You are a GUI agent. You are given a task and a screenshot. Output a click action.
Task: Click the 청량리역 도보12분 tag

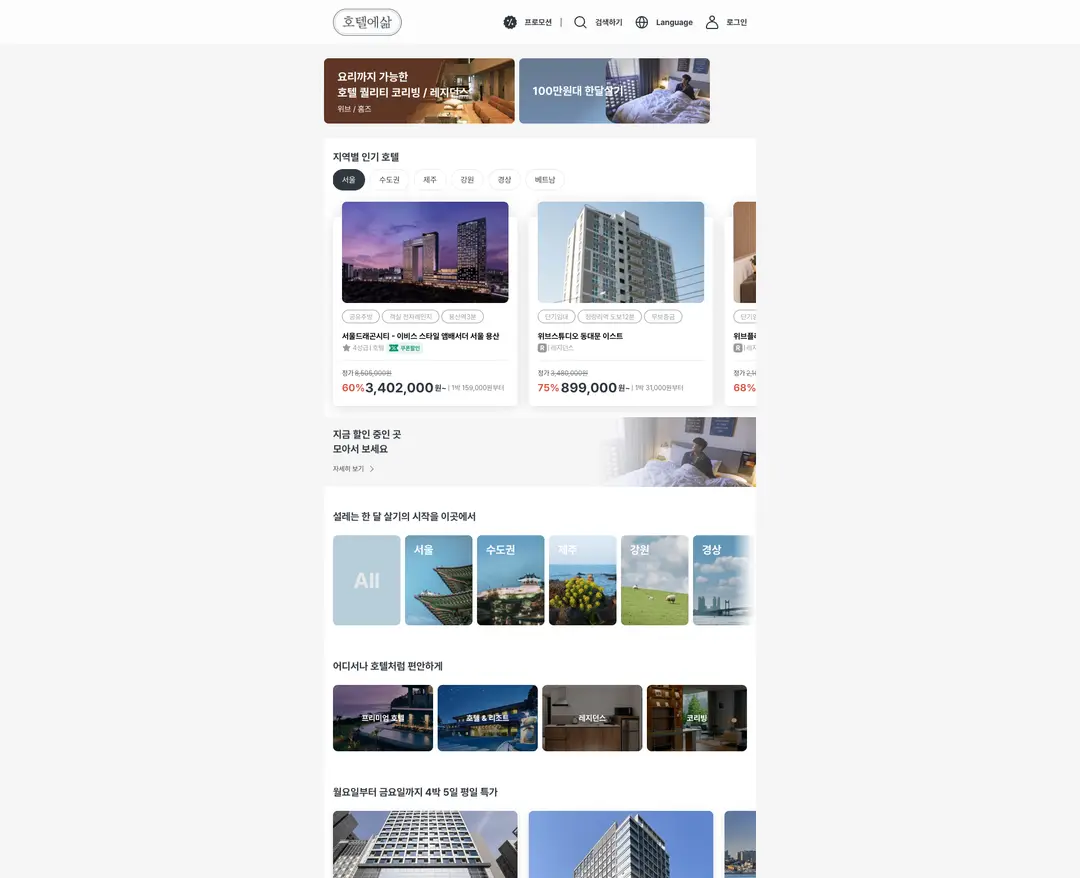[610, 317]
